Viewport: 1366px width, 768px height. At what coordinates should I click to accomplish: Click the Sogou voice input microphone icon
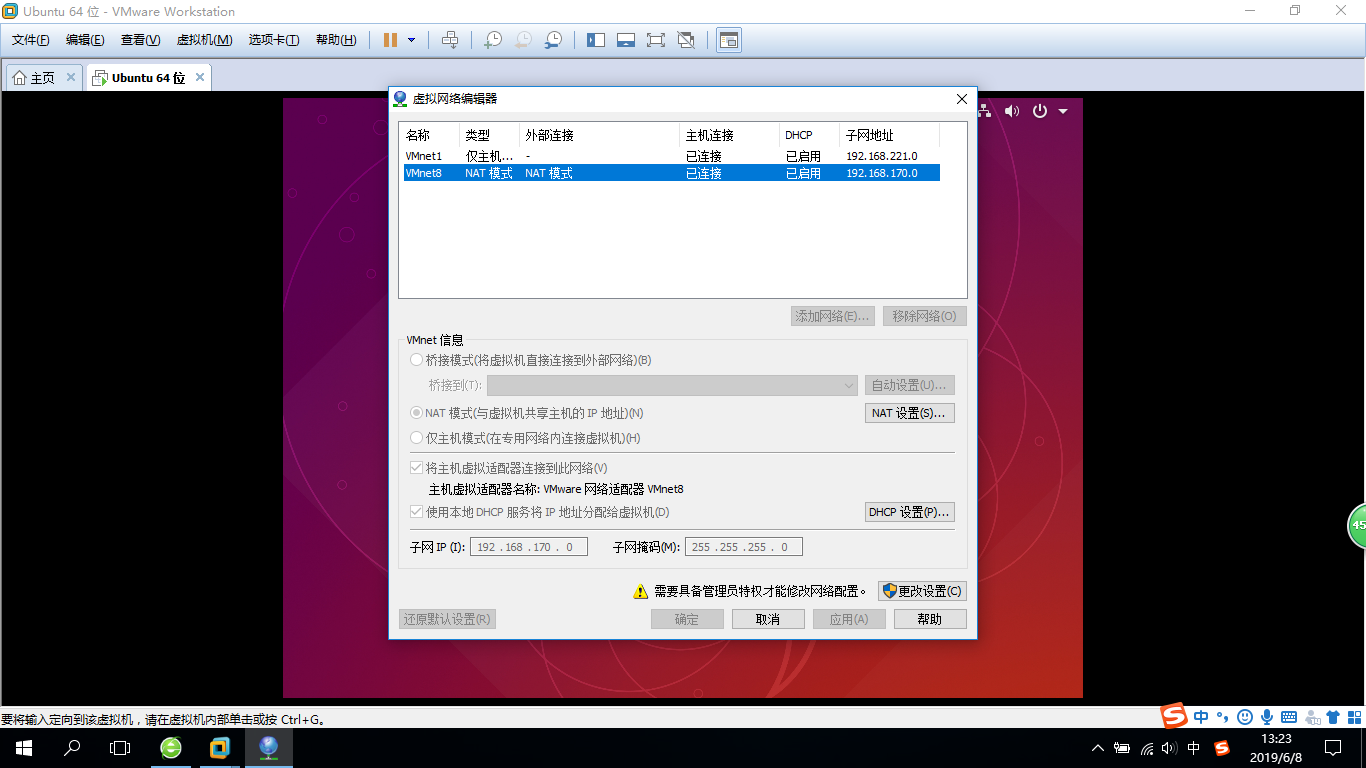tap(1266, 717)
